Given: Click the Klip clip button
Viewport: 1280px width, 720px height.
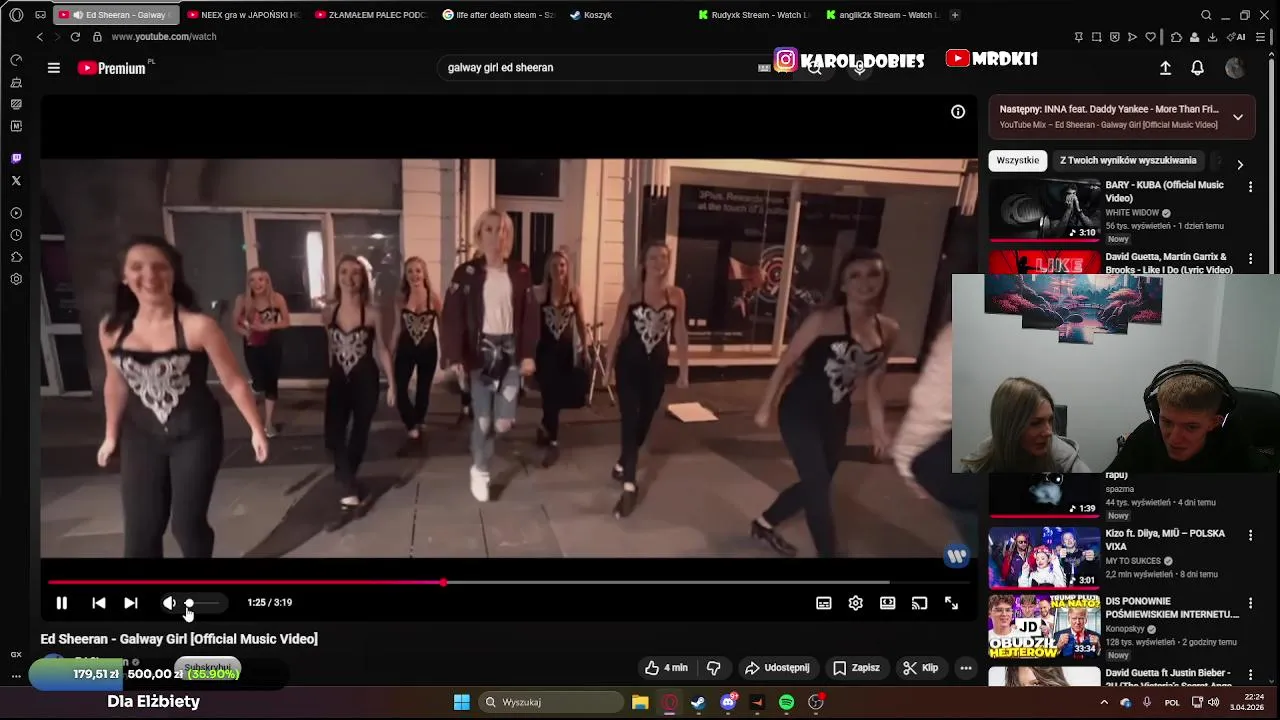Looking at the screenshot, I should pyautogui.click(x=920, y=668).
